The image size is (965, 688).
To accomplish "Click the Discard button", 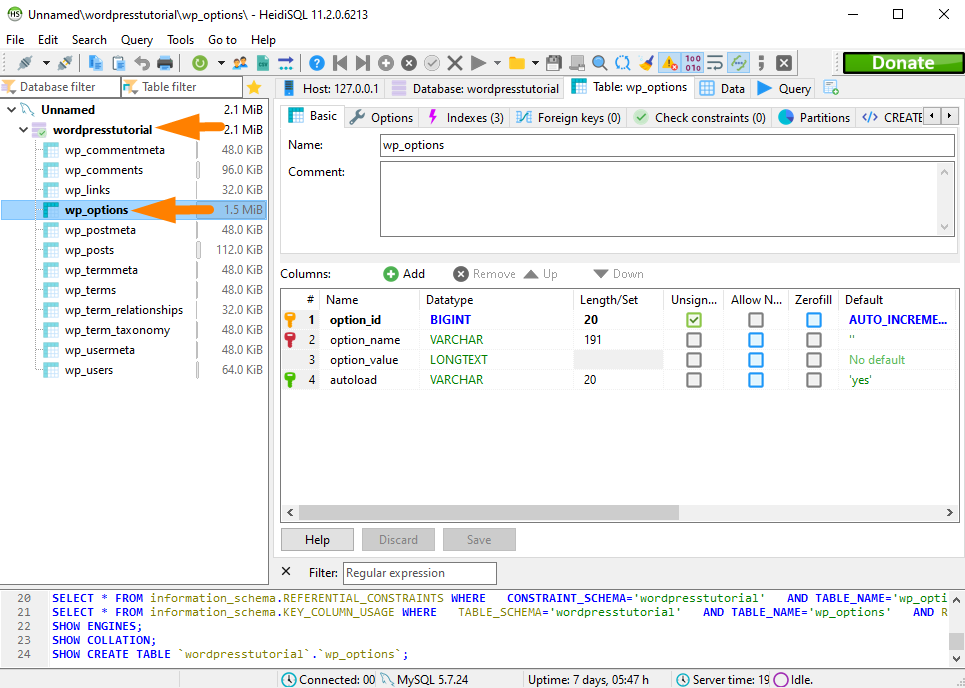I will coord(398,540).
